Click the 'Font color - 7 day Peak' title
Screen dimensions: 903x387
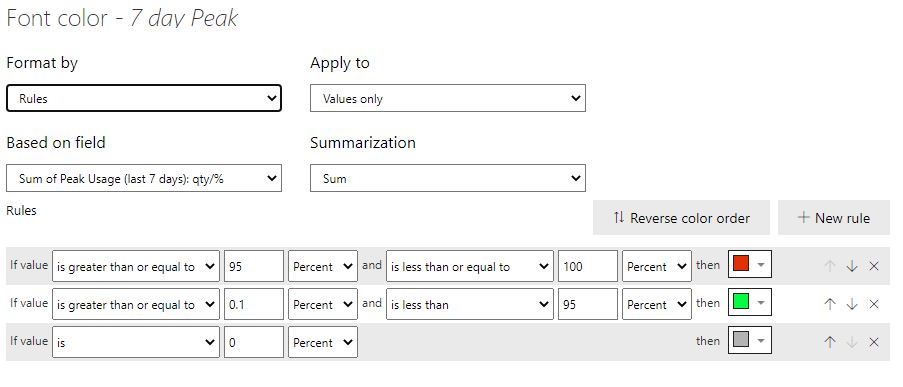tap(122, 18)
